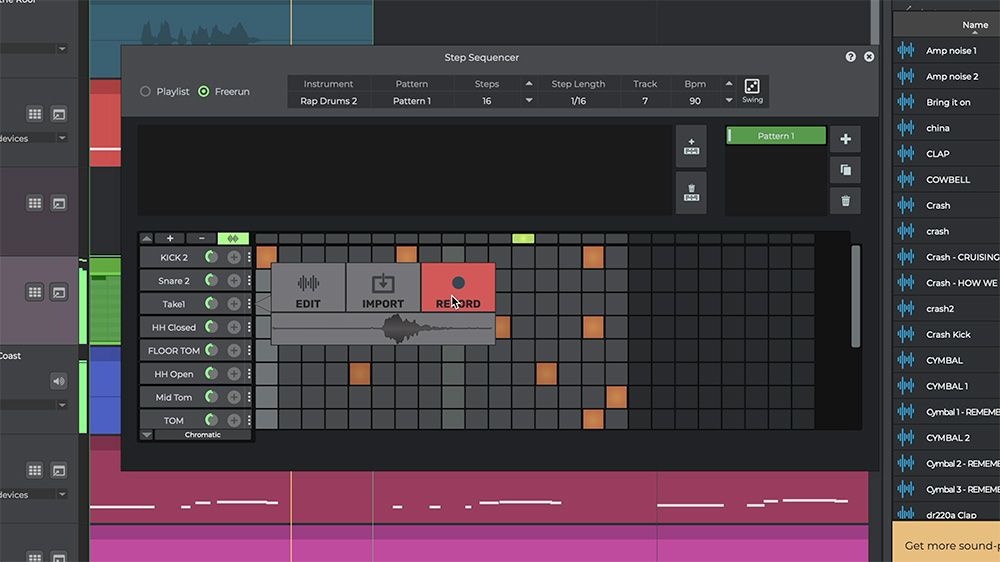Click the Pattern 1 field in header
The height and width of the screenshot is (562, 1000).
pos(412,101)
